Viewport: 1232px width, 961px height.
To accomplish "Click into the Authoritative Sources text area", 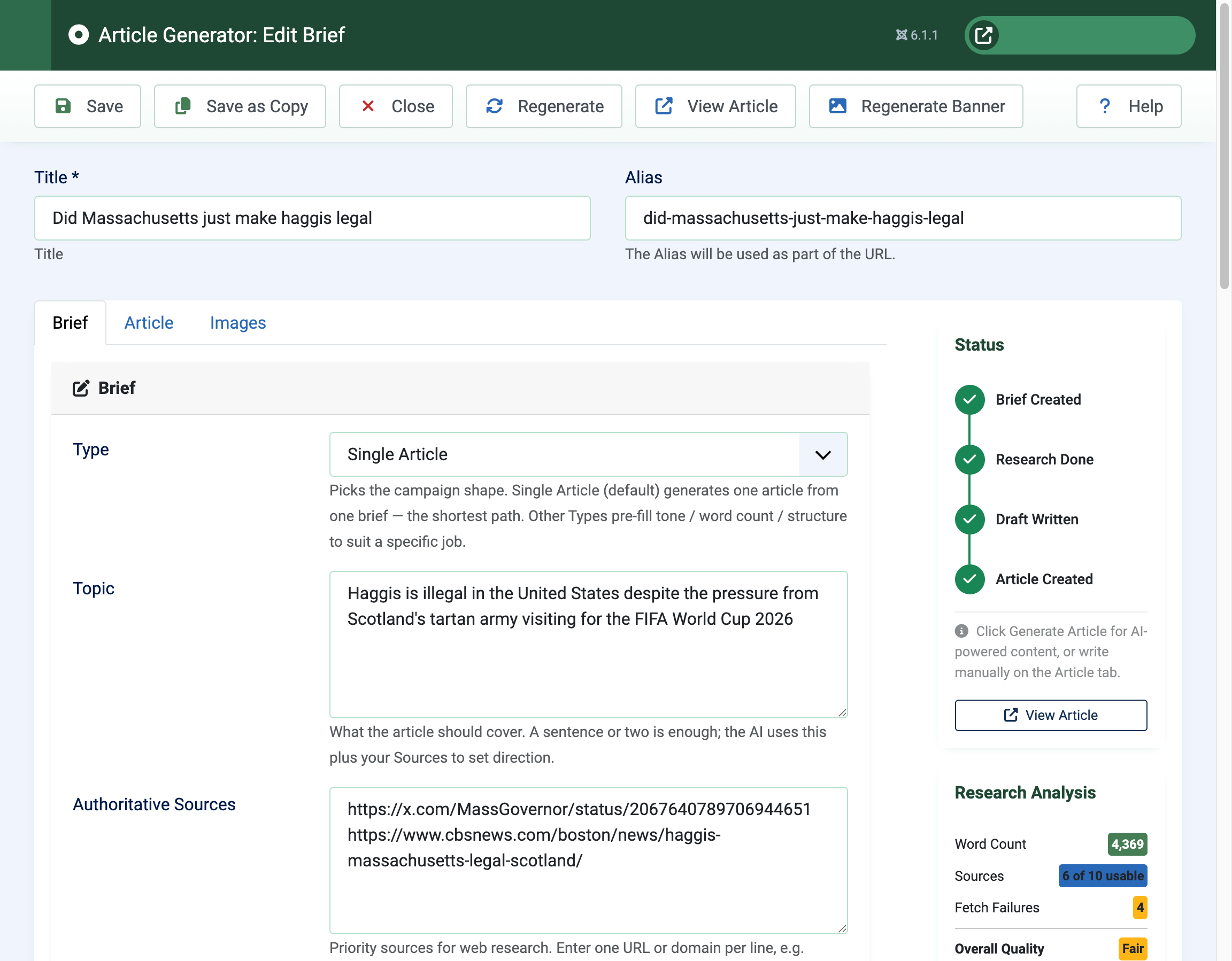I will (x=588, y=859).
